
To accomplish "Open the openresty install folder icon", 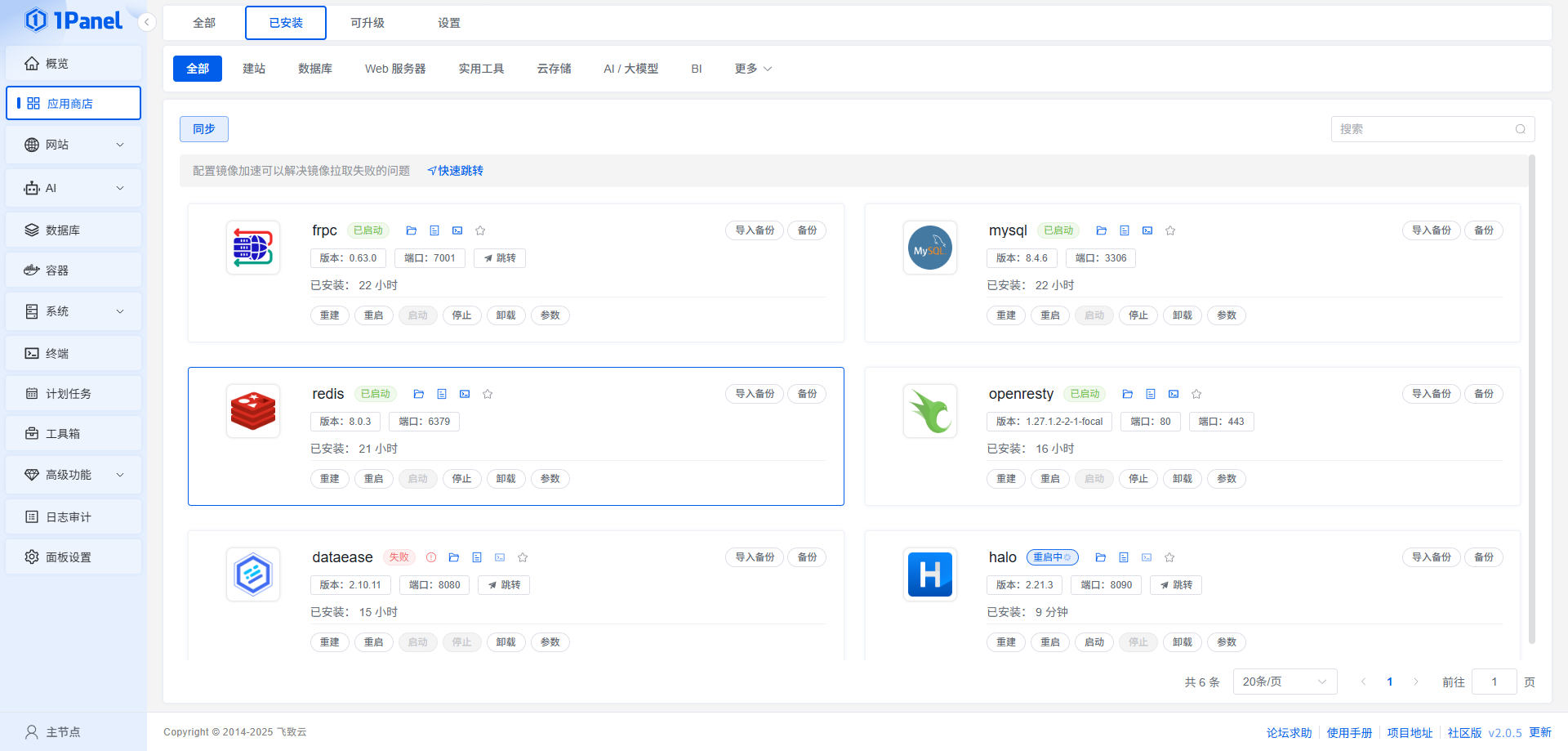I will click(x=1128, y=394).
